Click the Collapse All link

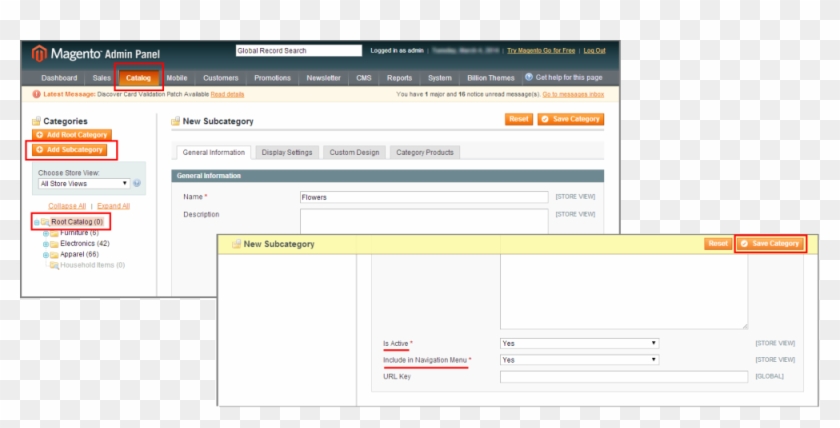(67, 206)
